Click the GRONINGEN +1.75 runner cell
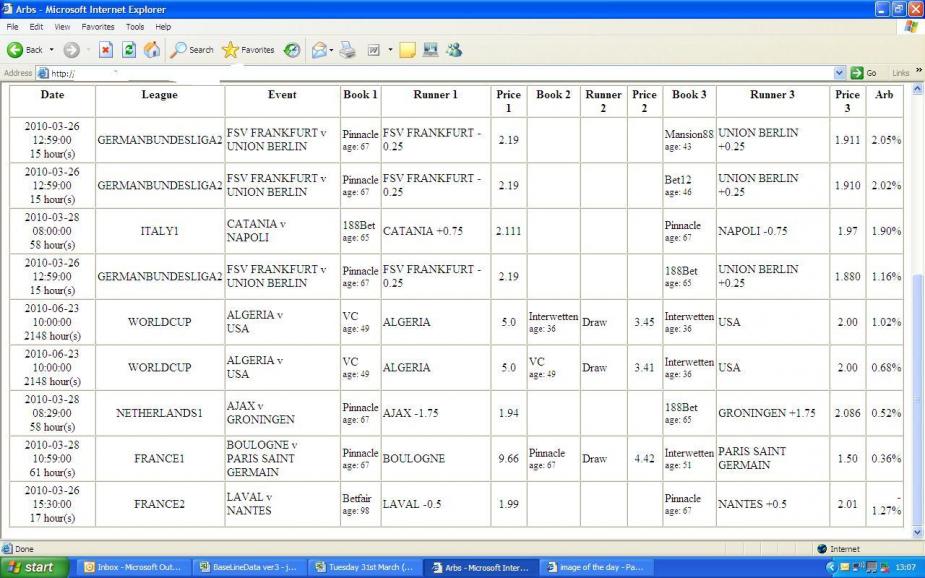This screenshot has height=578, width=925. 772,413
